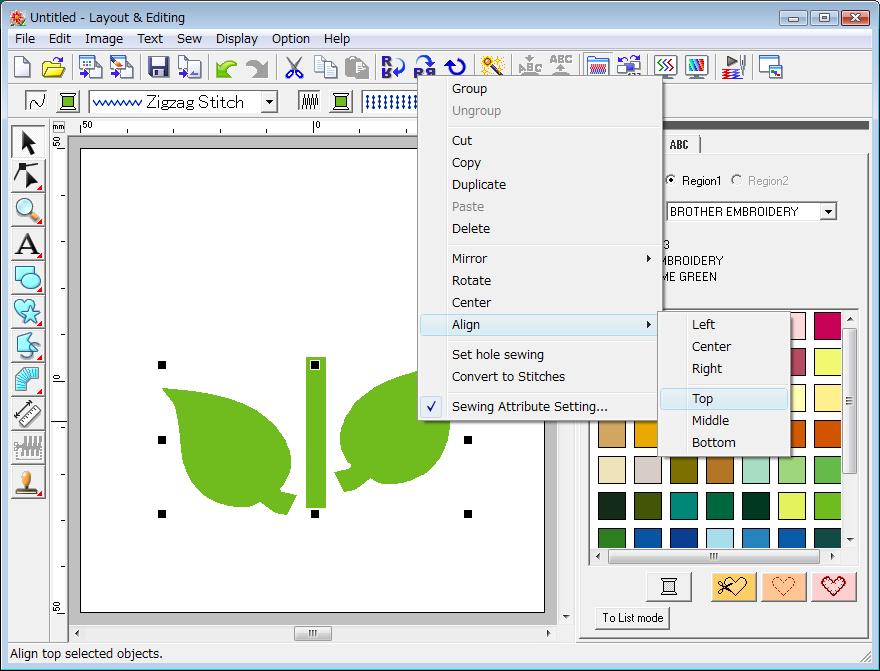This screenshot has width=880, height=671.
Task: Click the scissors-heart applique icon
Action: click(734, 586)
